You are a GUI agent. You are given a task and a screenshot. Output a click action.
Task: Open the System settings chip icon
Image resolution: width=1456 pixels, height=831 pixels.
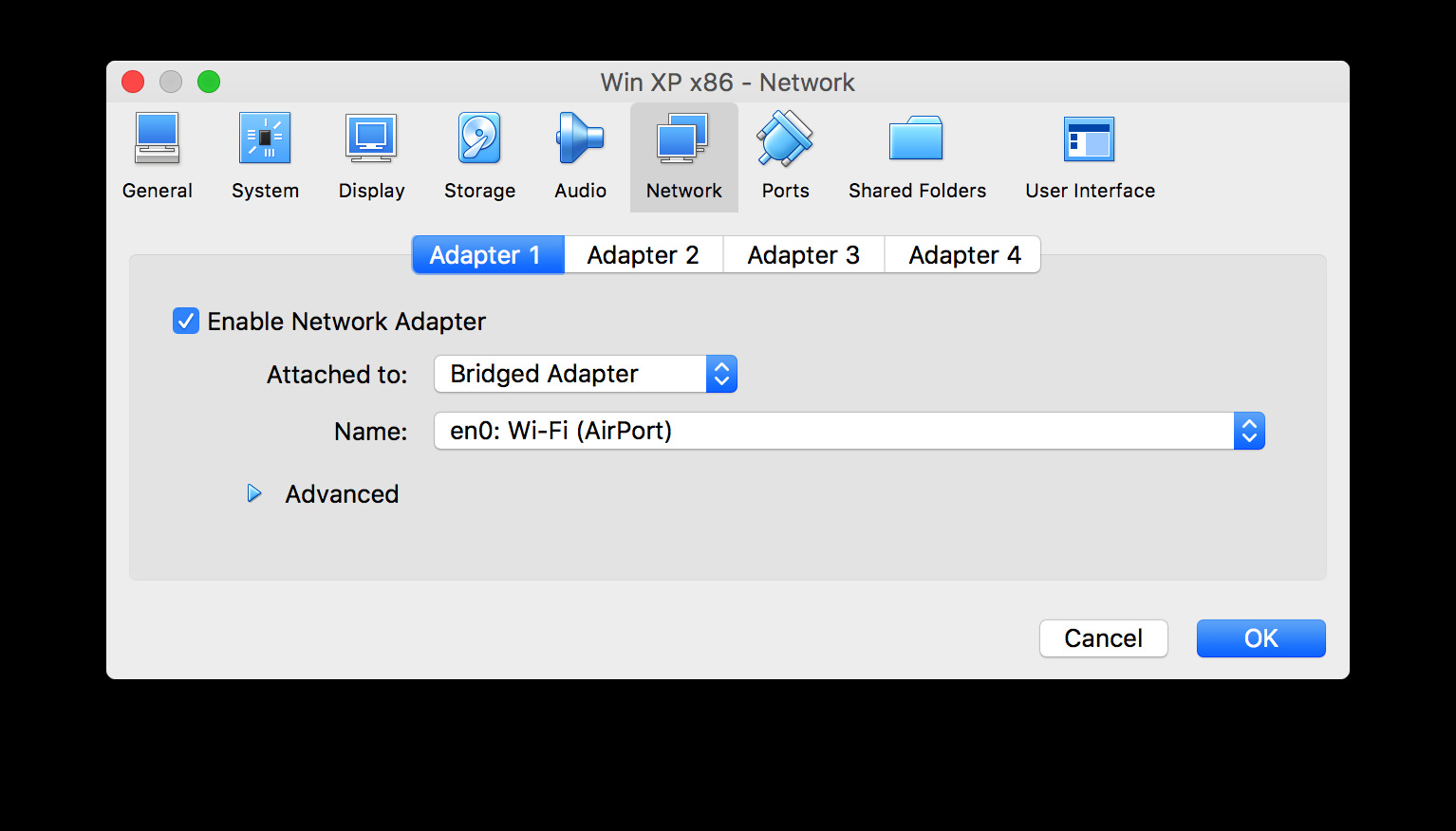click(265, 138)
